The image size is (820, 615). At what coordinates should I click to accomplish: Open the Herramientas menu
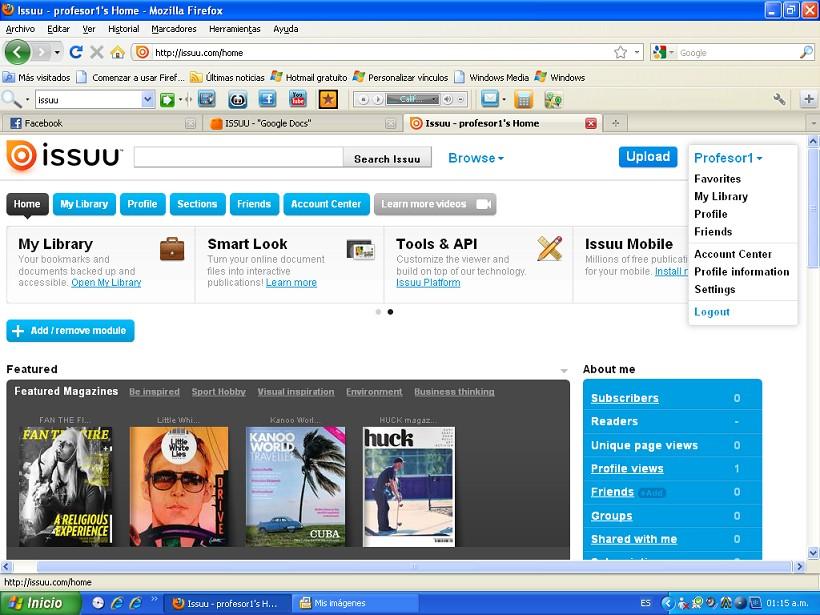click(234, 29)
